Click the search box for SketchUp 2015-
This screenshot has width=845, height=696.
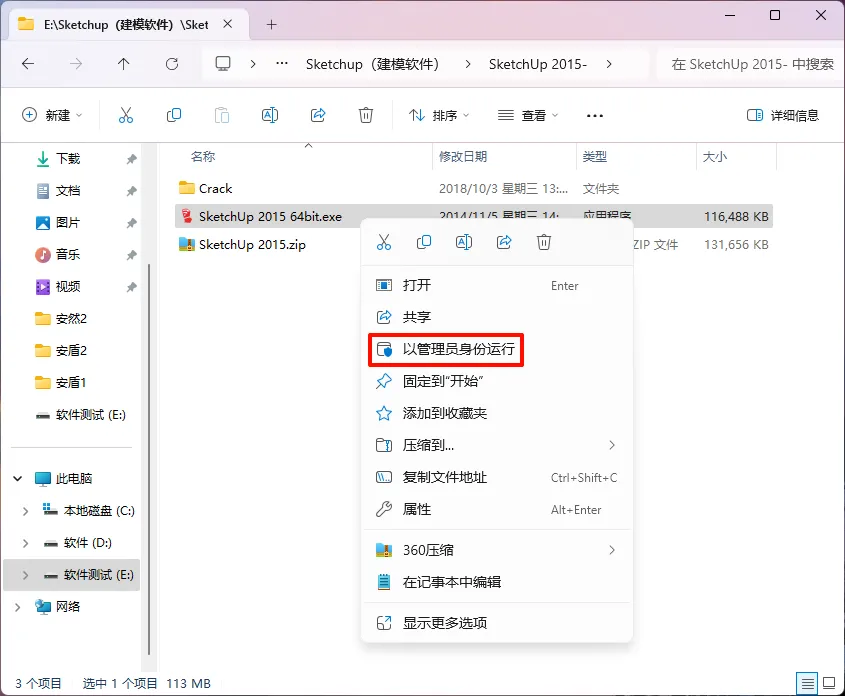pyautogui.click(x=751, y=64)
